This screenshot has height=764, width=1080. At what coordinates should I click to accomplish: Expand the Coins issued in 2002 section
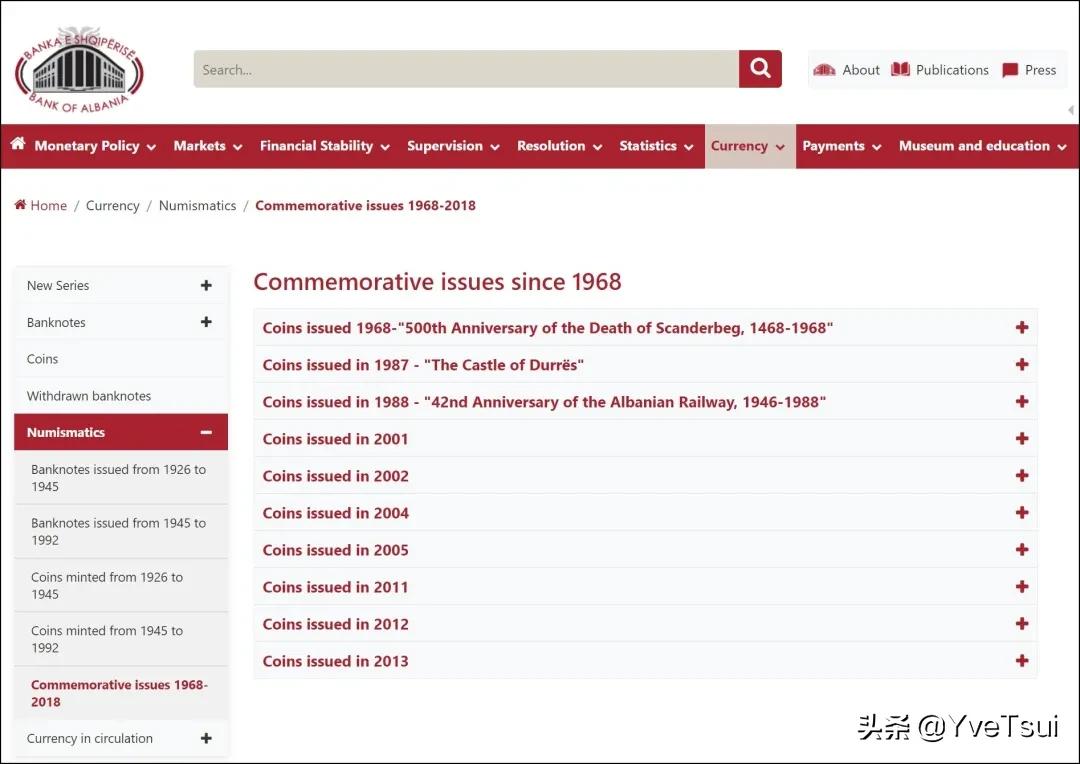(645, 475)
